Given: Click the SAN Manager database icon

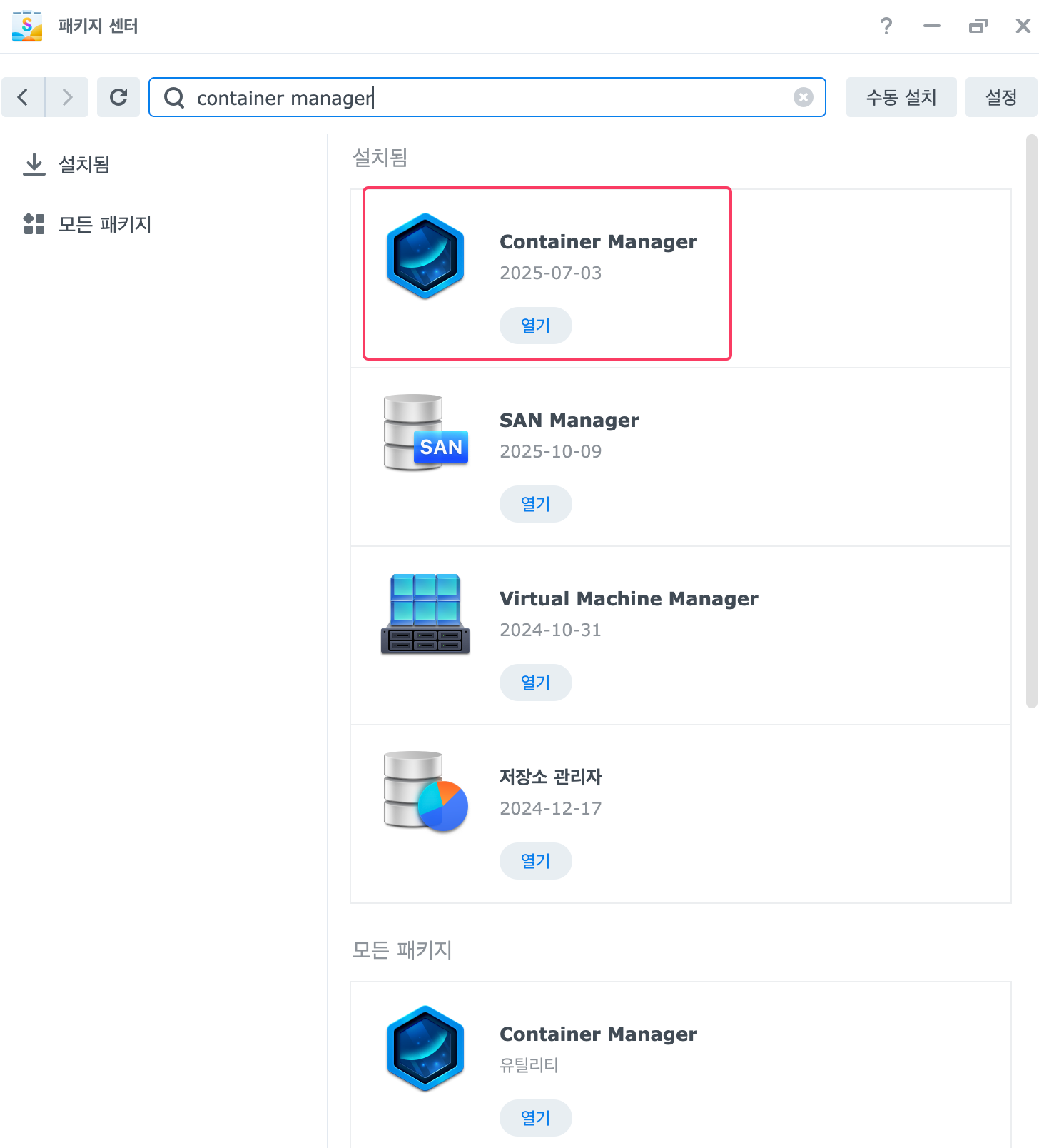Looking at the screenshot, I should (x=425, y=433).
